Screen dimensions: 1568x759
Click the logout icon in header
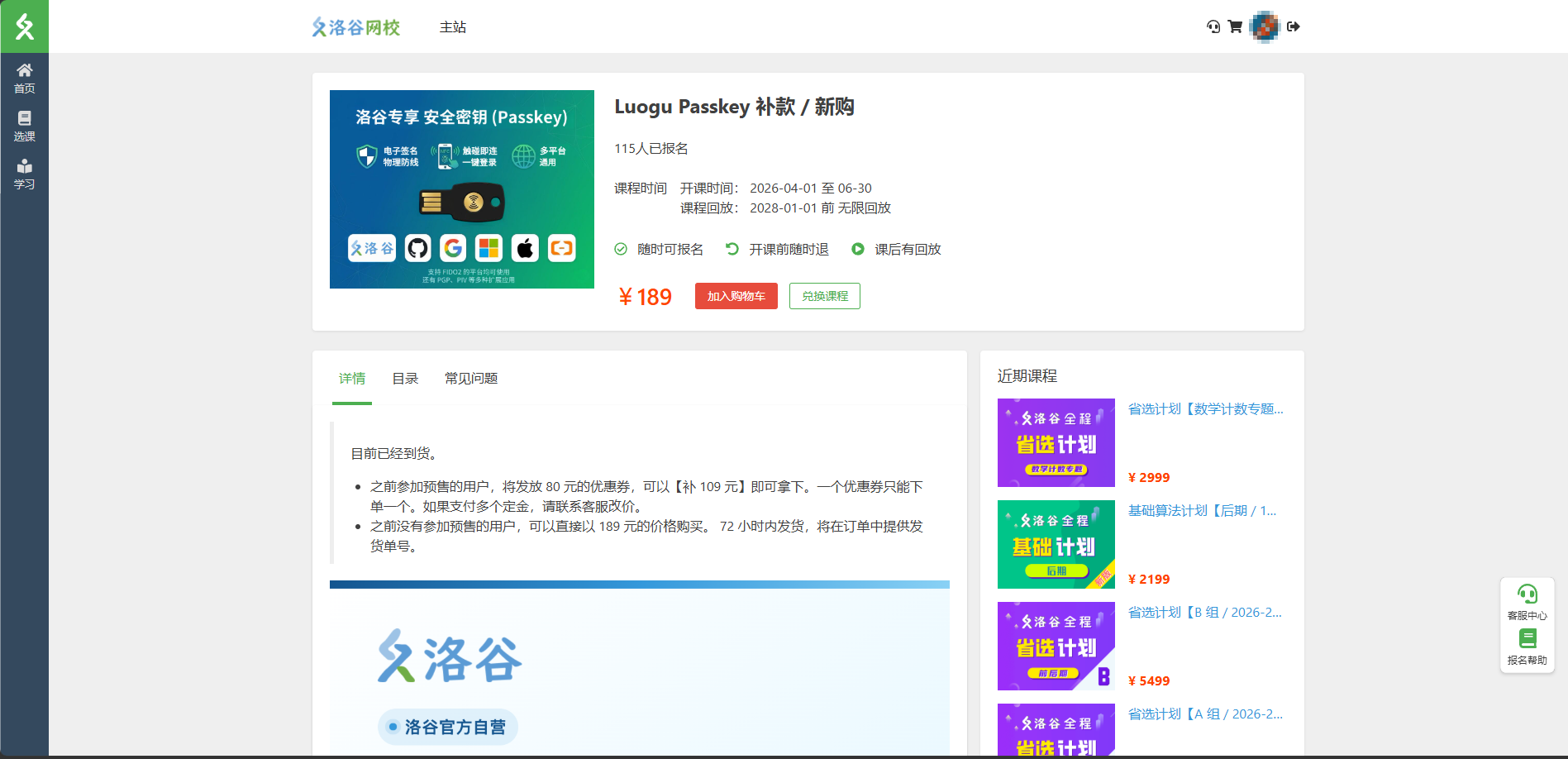point(1294,26)
